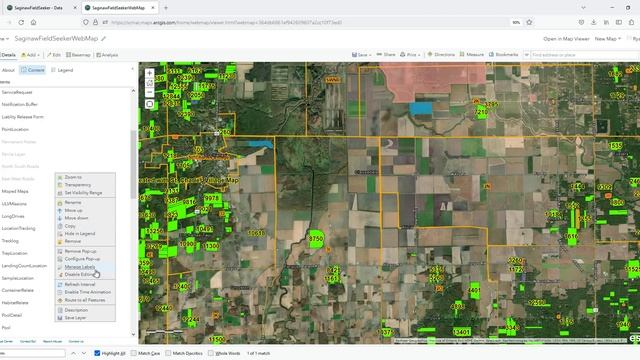
Task: Choose Set Visibility Range
Action: point(83,193)
